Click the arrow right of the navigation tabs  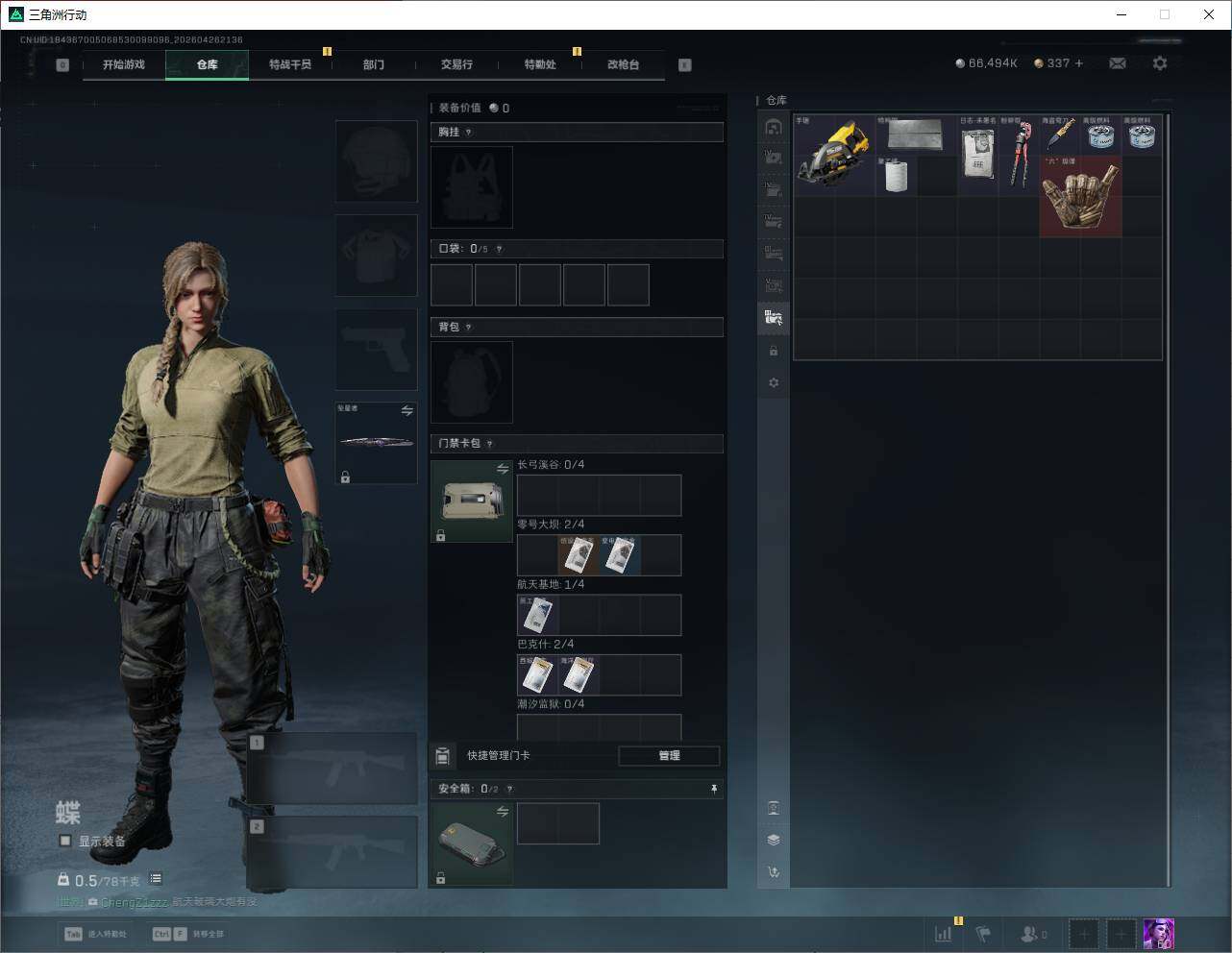[685, 65]
